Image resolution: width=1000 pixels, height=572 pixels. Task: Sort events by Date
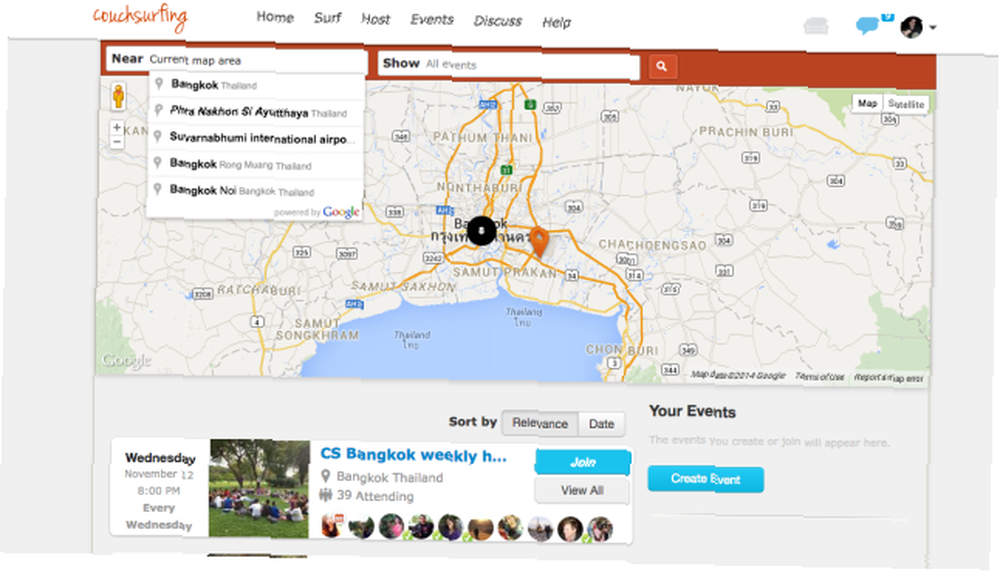pos(601,424)
